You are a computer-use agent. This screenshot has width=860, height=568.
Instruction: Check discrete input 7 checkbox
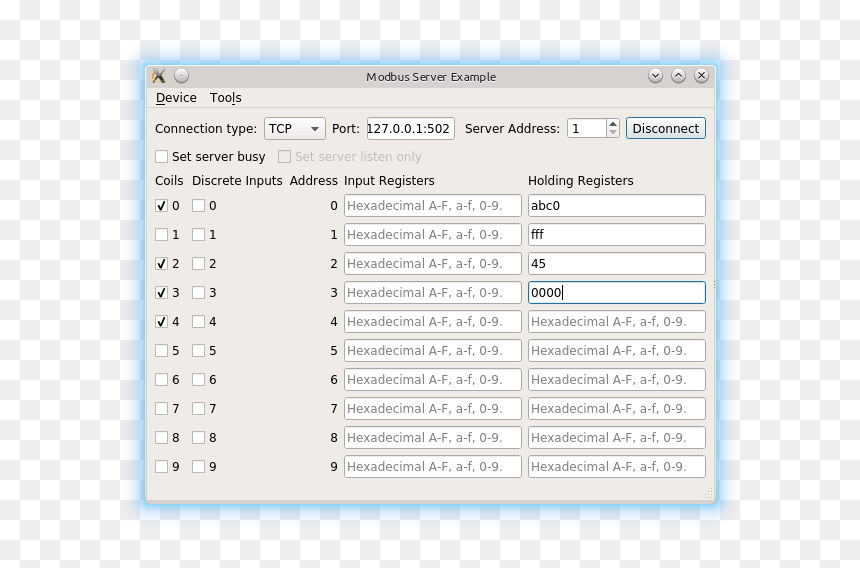[x=199, y=408]
